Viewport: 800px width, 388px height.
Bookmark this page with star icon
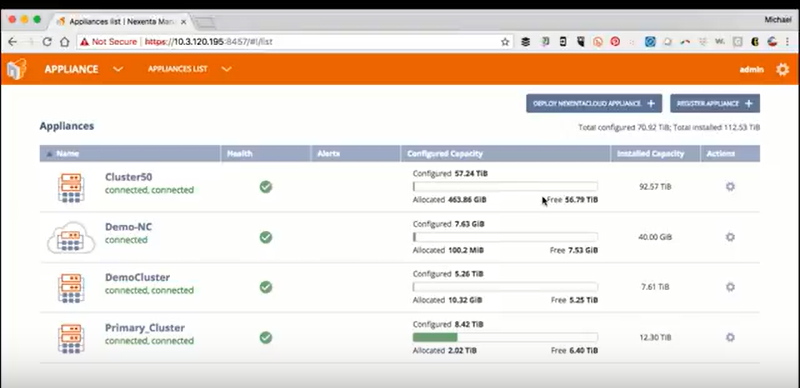[505, 42]
